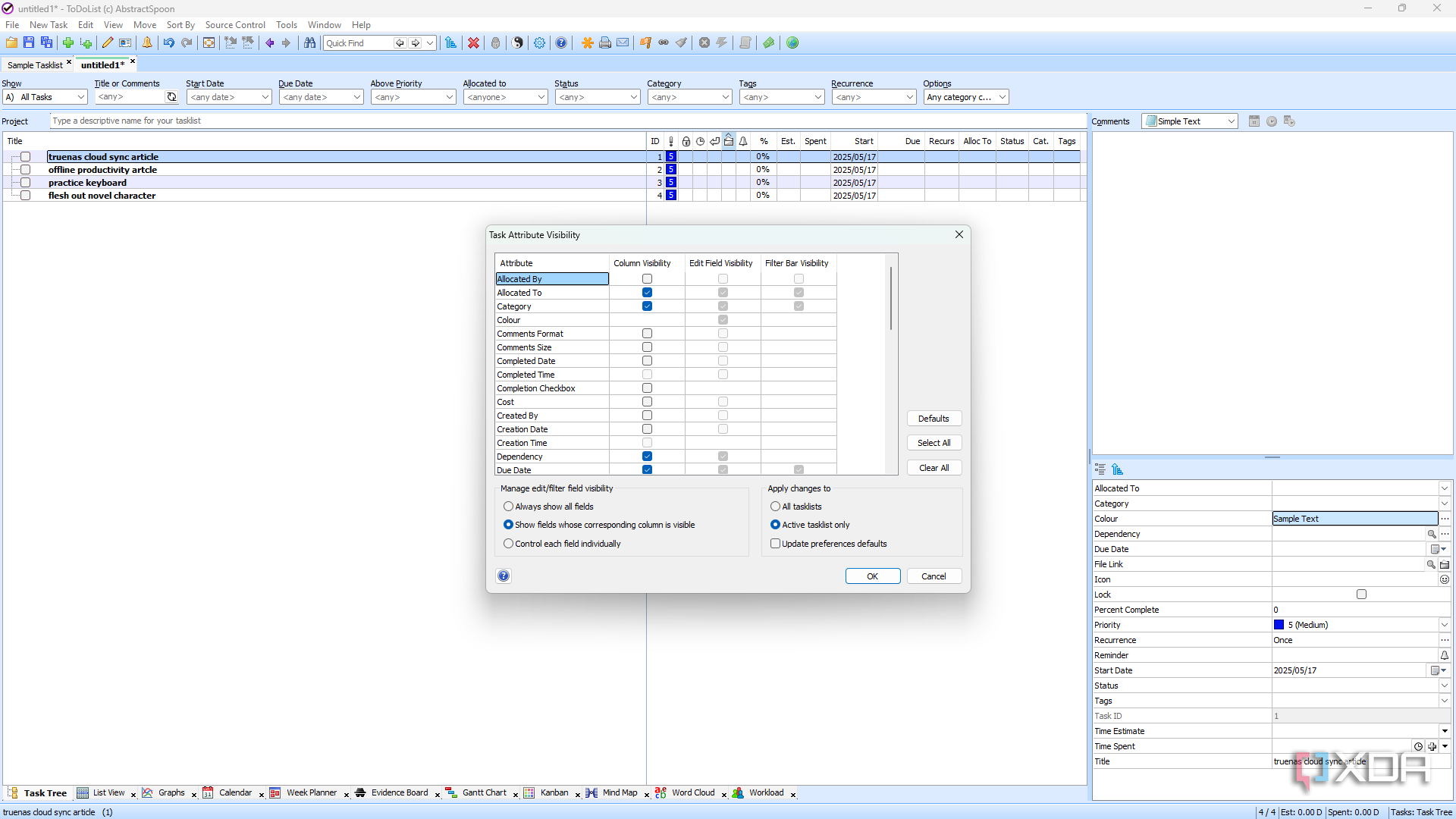This screenshot has height=819, width=1456.
Task: Open the Sort By menu
Action: coord(180,25)
